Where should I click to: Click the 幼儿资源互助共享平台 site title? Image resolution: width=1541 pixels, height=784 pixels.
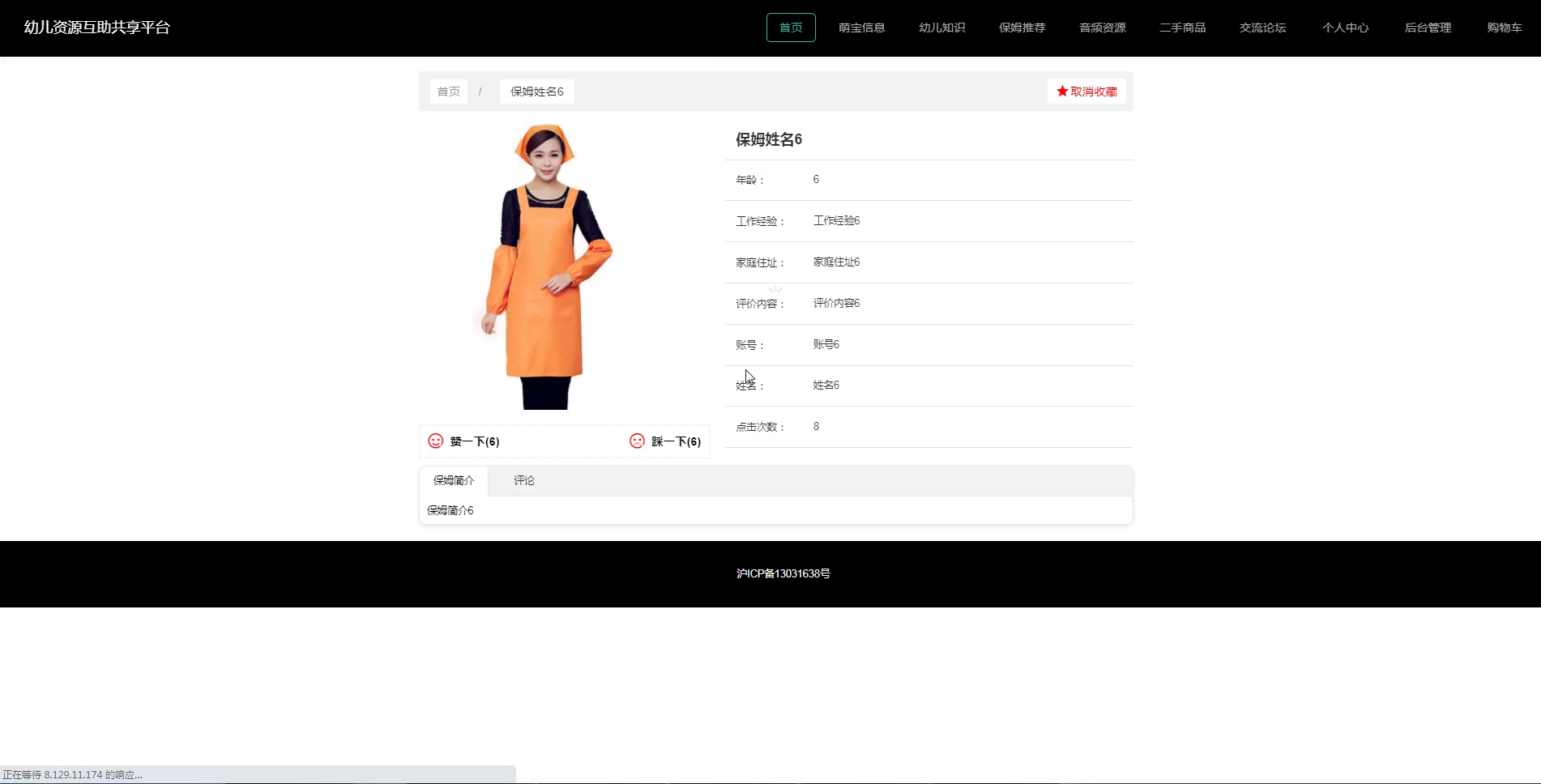tap(97, 28)
